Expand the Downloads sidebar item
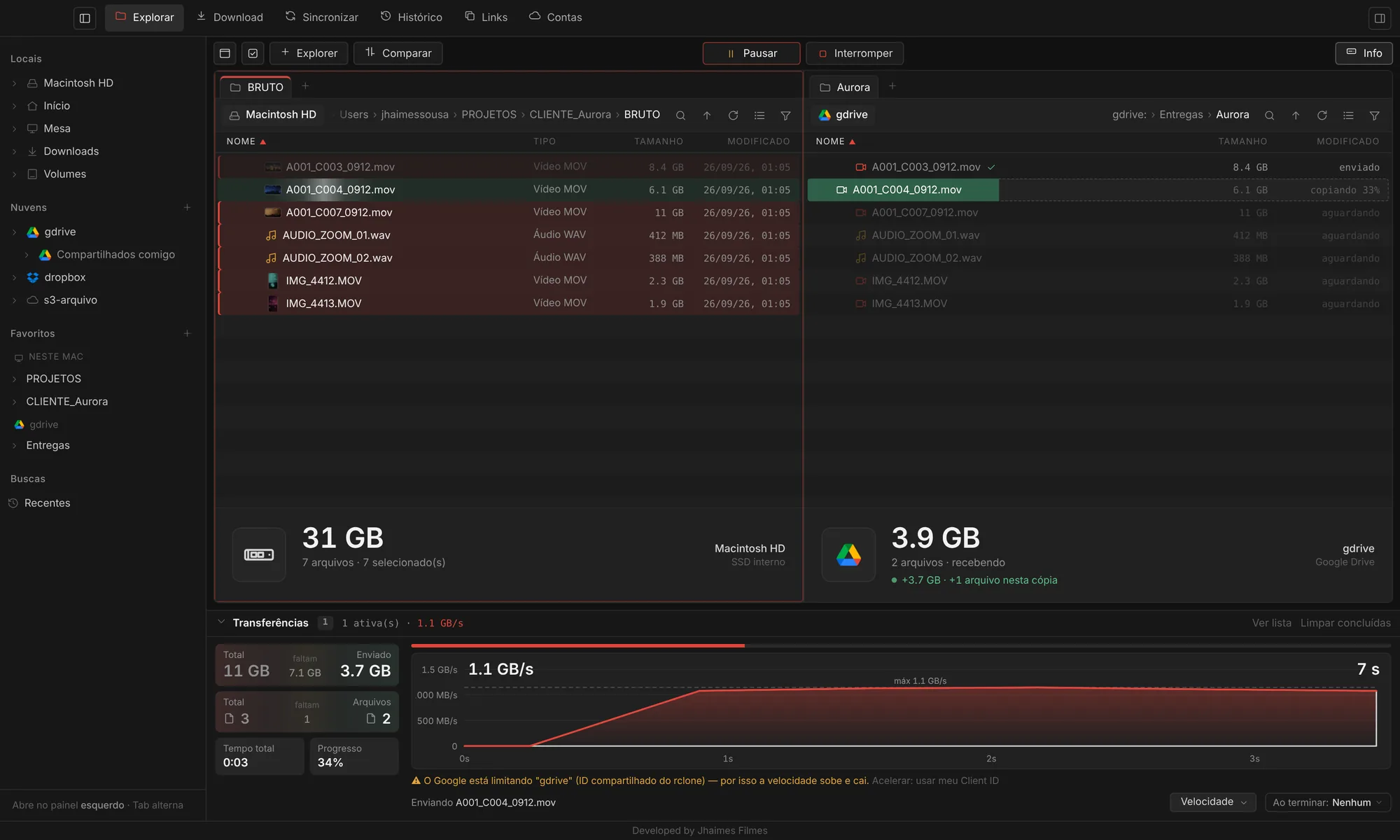 14,151
